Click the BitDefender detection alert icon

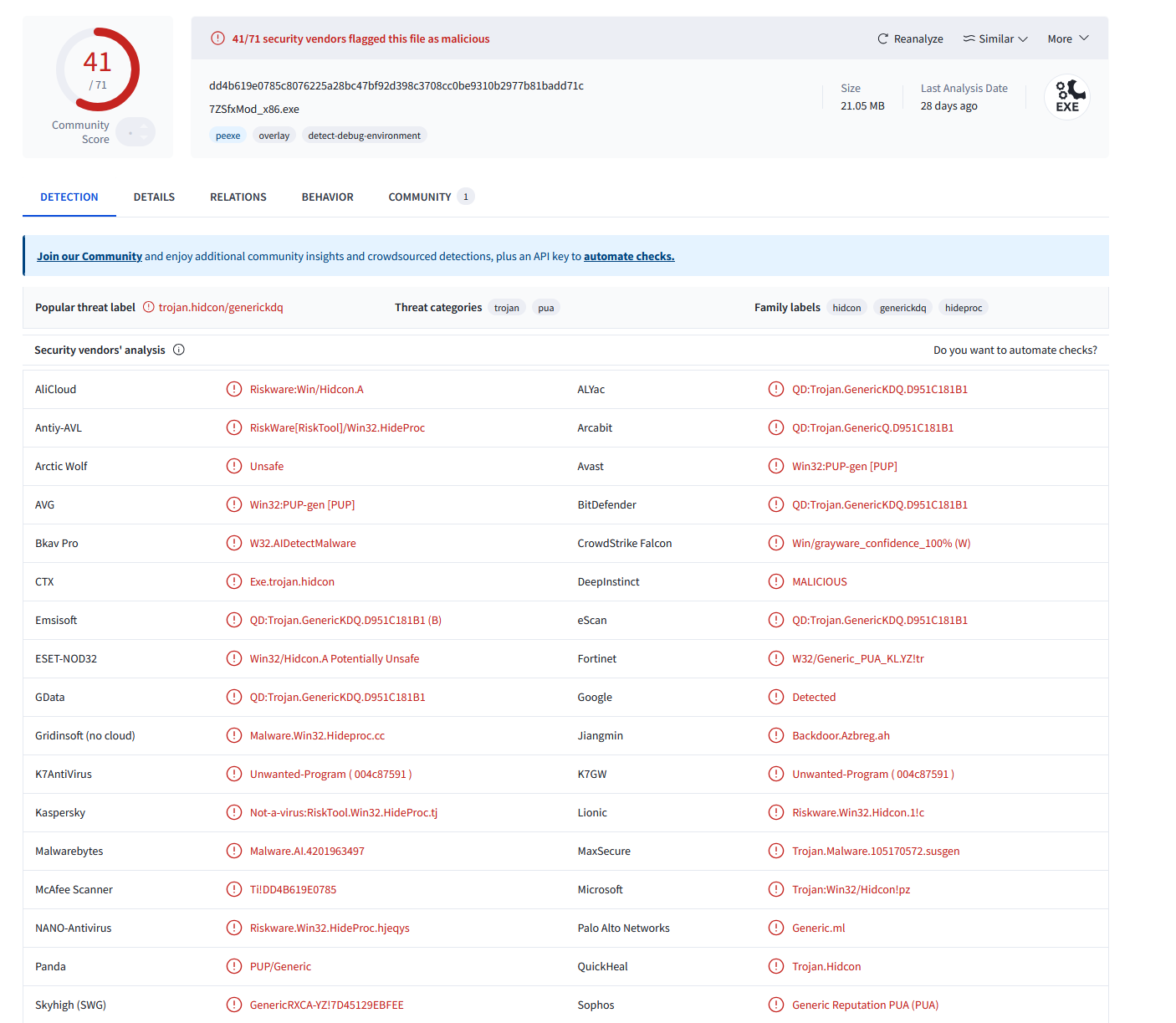tap(776, 504)
